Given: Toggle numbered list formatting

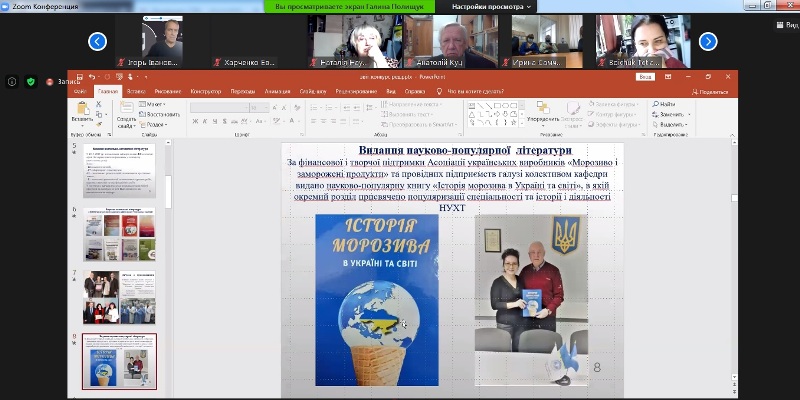Looking at the screenshot, I should pos(329,108).
